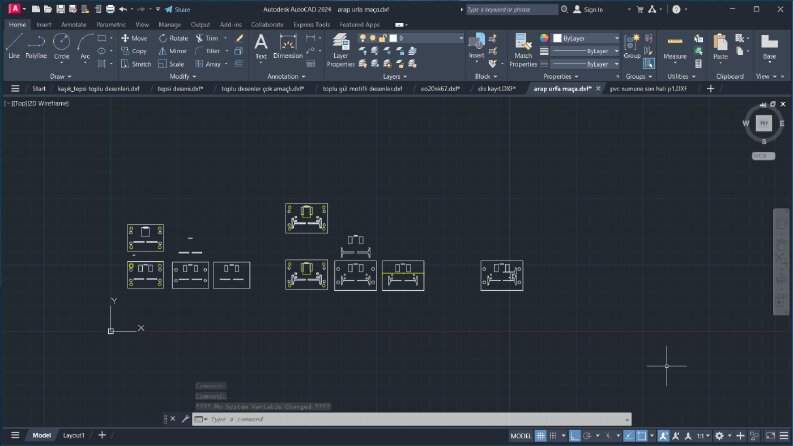This screenshot has width=793, height=446.
Task: Click Match Properties tool
Action: (x=523, y=50)
